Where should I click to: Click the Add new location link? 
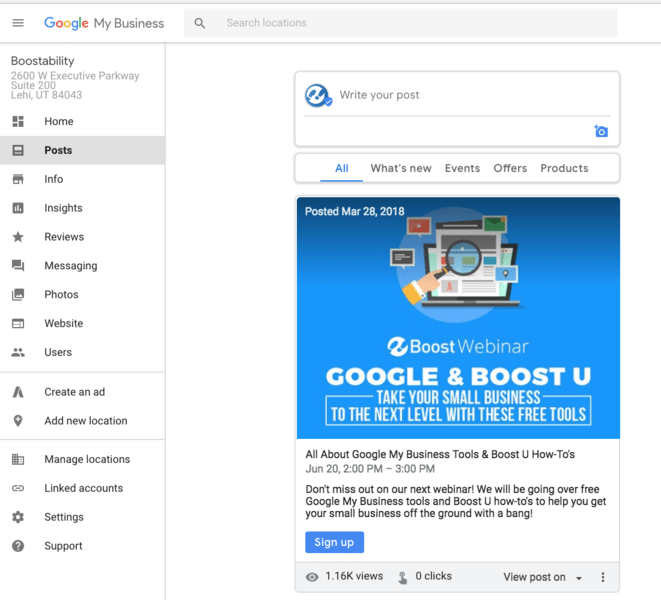coord(83,421)
